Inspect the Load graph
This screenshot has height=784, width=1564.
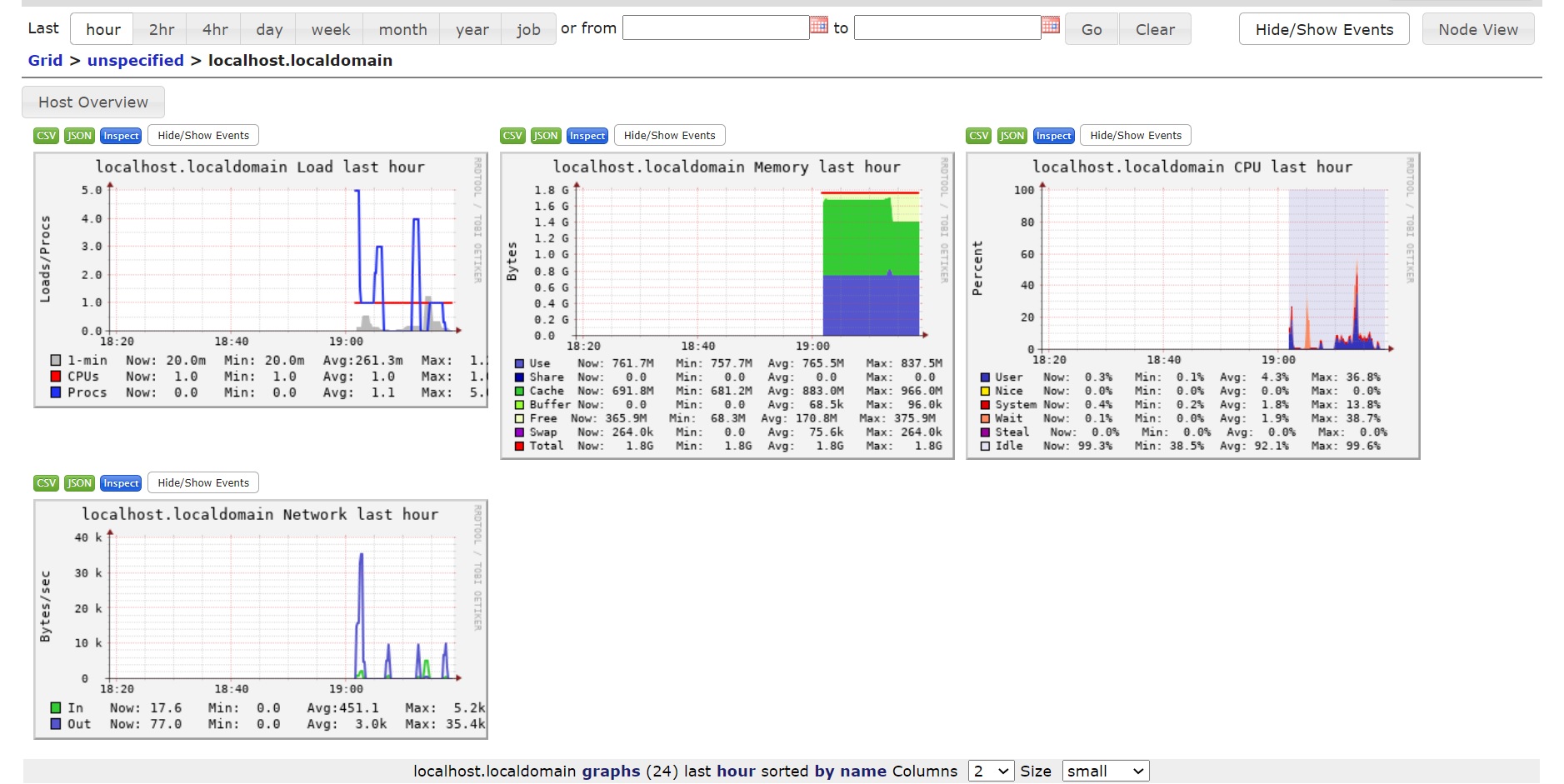(x=121, y=136)
